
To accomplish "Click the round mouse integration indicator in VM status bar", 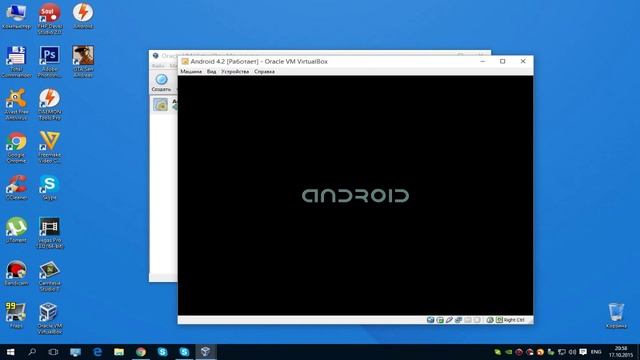I will click(490, 320).
